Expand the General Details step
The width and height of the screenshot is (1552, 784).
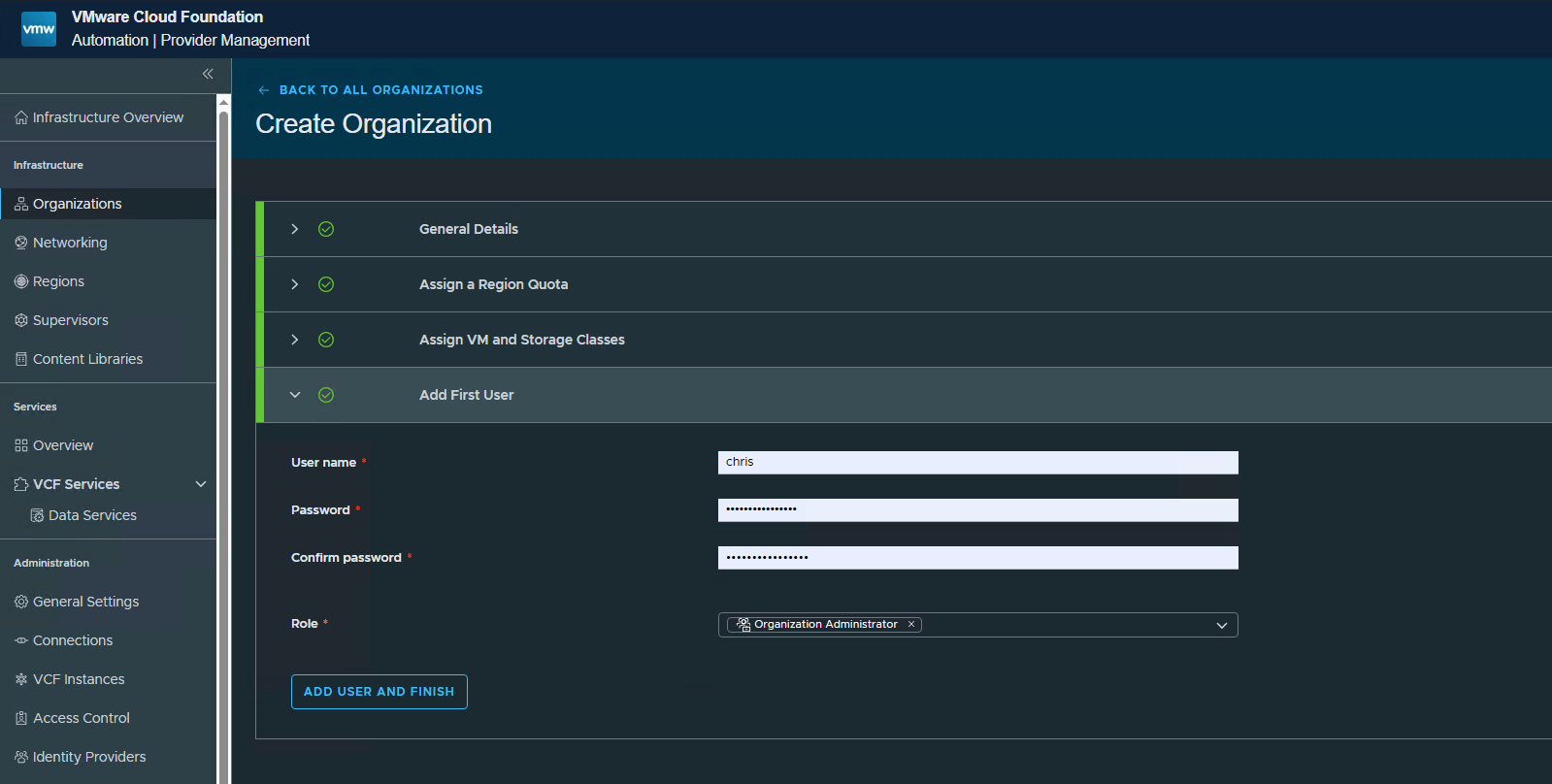tap(295, 229)
